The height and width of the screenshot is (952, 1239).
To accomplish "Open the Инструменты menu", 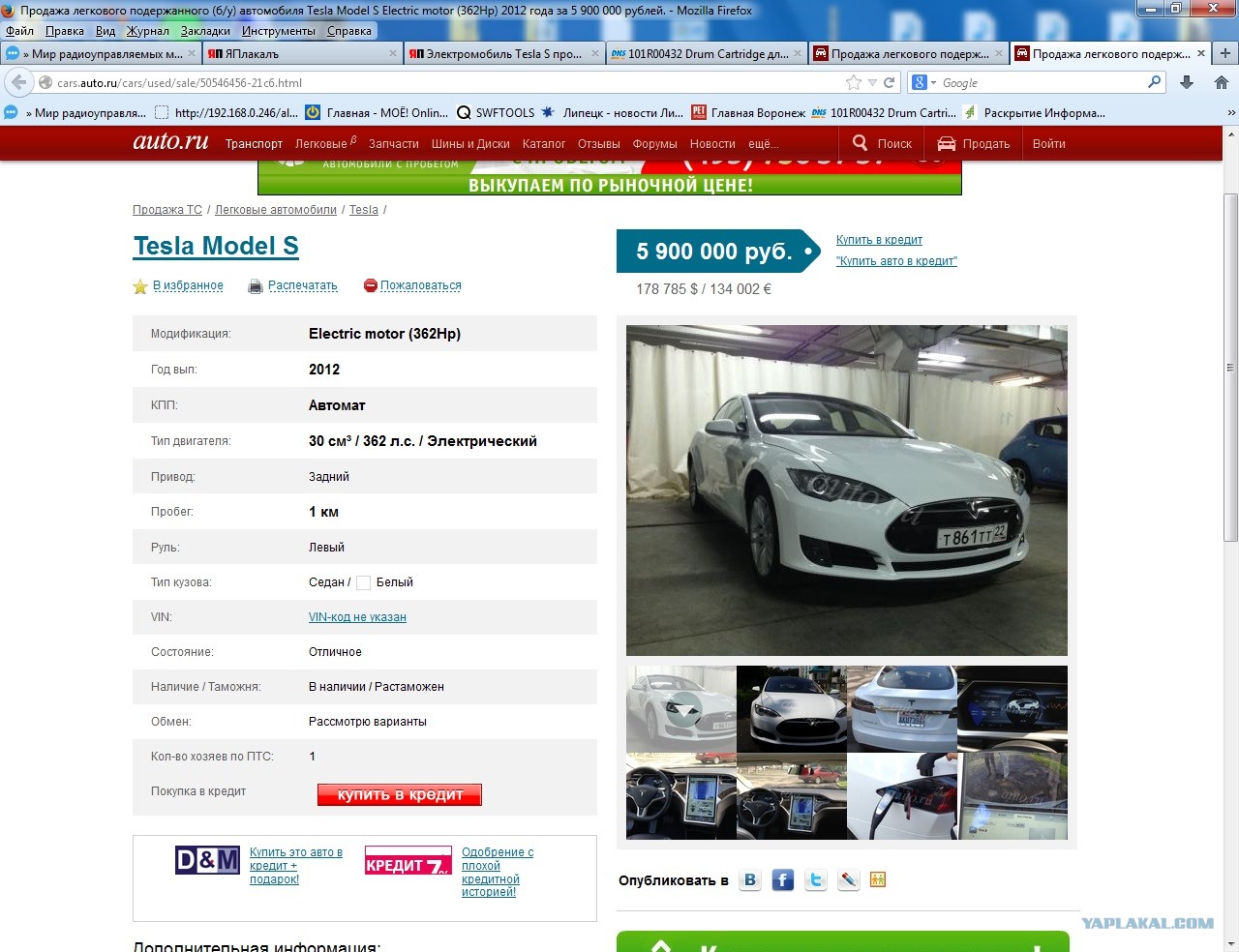I will [279, 31].
